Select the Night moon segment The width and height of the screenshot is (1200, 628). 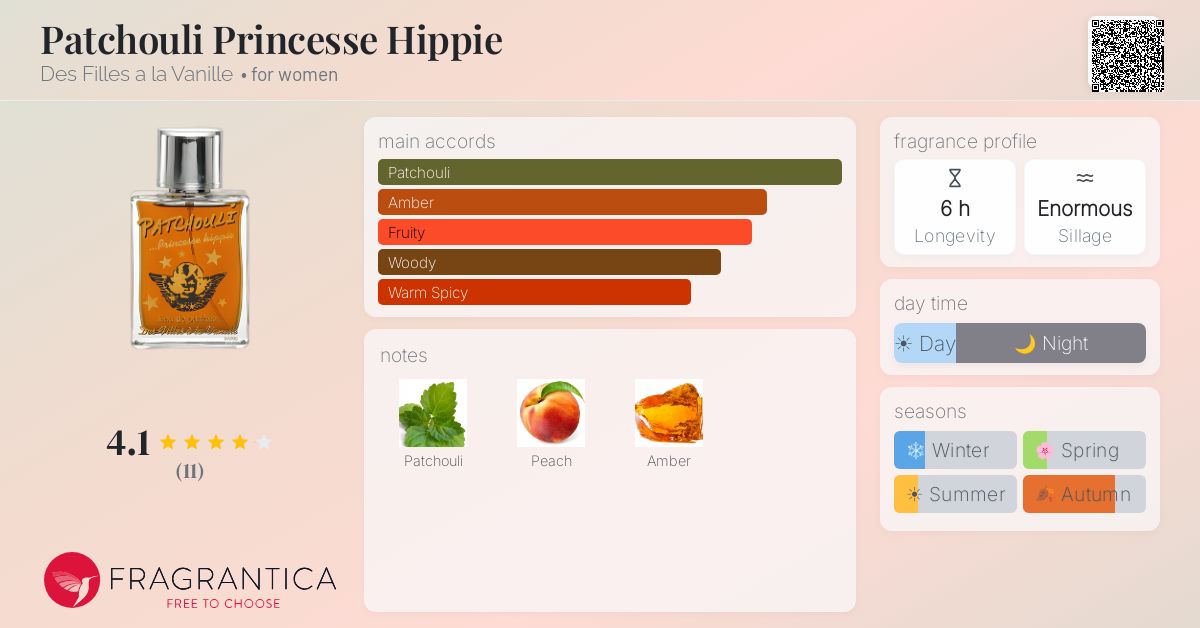1051,343
